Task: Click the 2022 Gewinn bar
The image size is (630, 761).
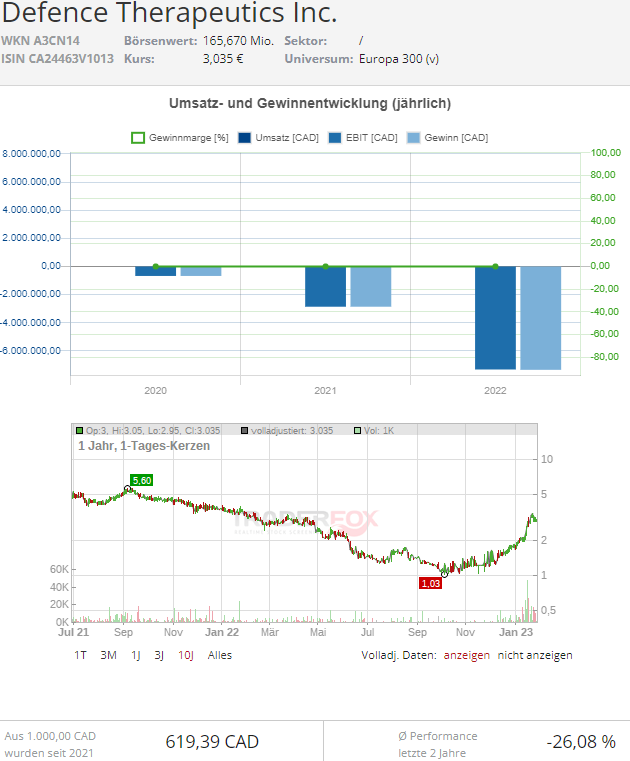Action: coord(541,318)
